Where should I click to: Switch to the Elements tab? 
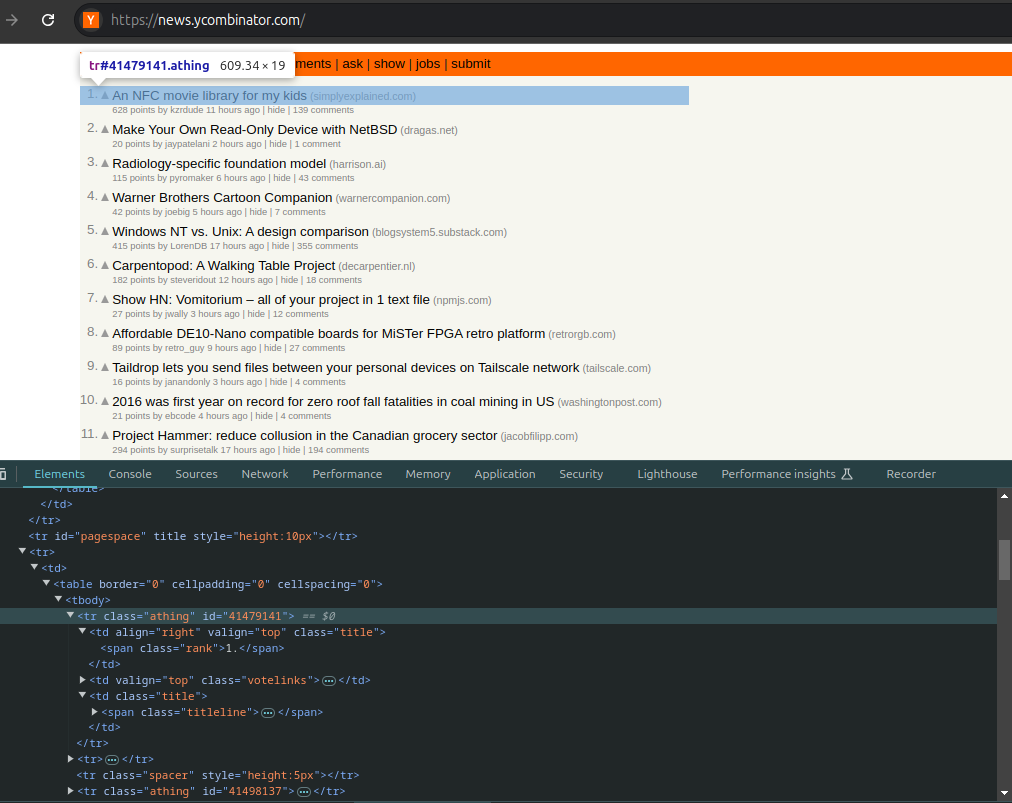pos(59,474)
